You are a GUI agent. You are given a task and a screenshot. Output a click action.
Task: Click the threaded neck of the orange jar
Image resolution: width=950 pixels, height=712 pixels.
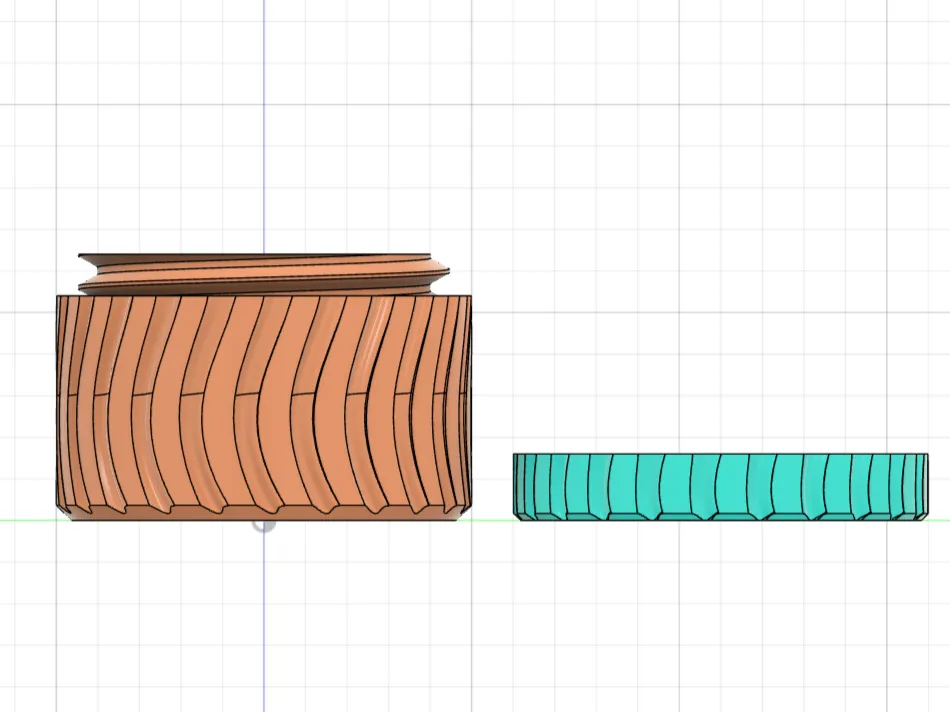[264, 274]
